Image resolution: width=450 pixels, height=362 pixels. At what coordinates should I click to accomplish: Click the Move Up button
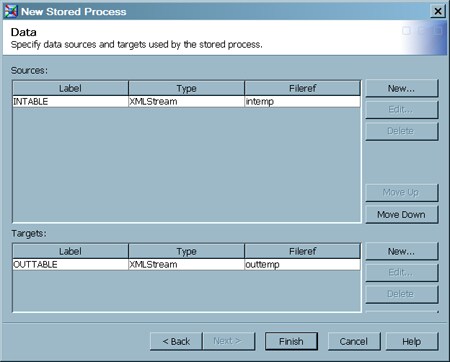click(x=401, y=192)
